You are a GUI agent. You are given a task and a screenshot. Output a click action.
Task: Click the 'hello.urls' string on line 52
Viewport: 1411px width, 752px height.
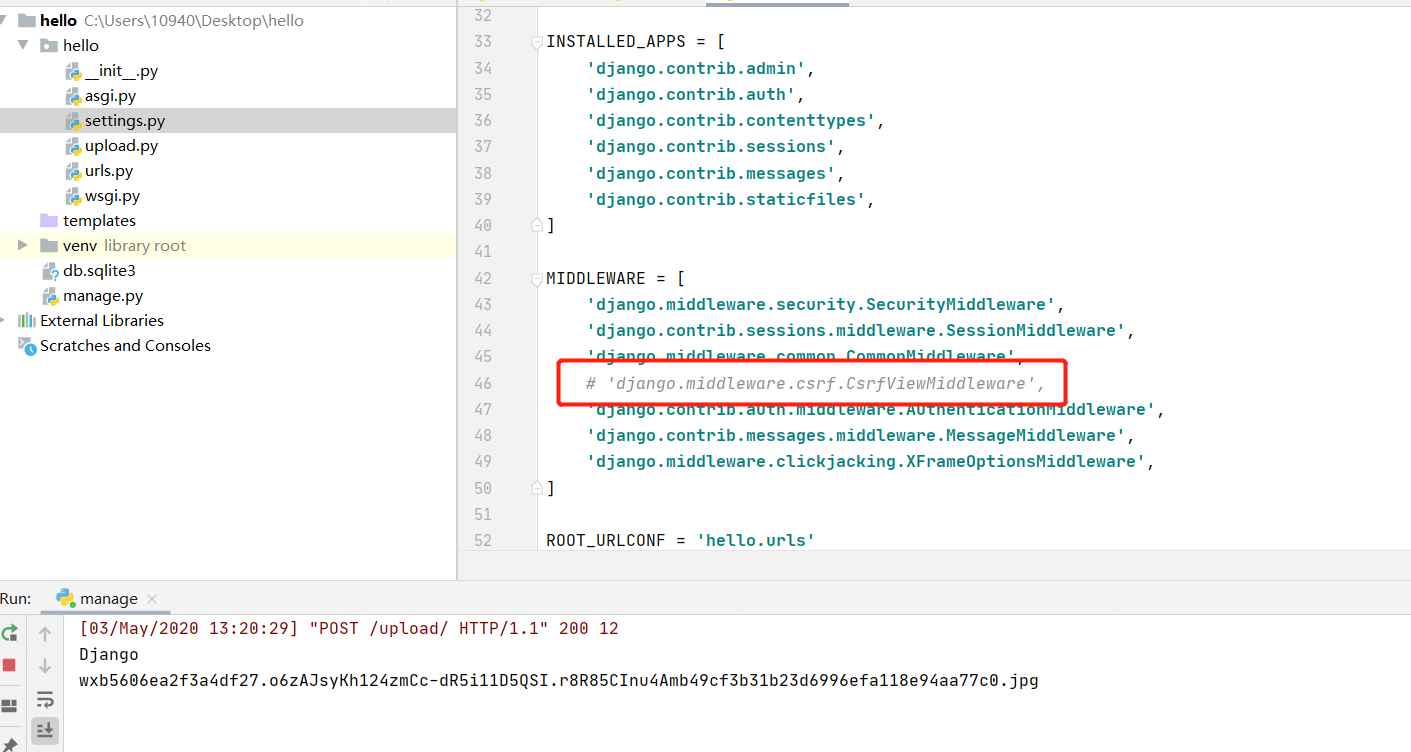point(755,540)
